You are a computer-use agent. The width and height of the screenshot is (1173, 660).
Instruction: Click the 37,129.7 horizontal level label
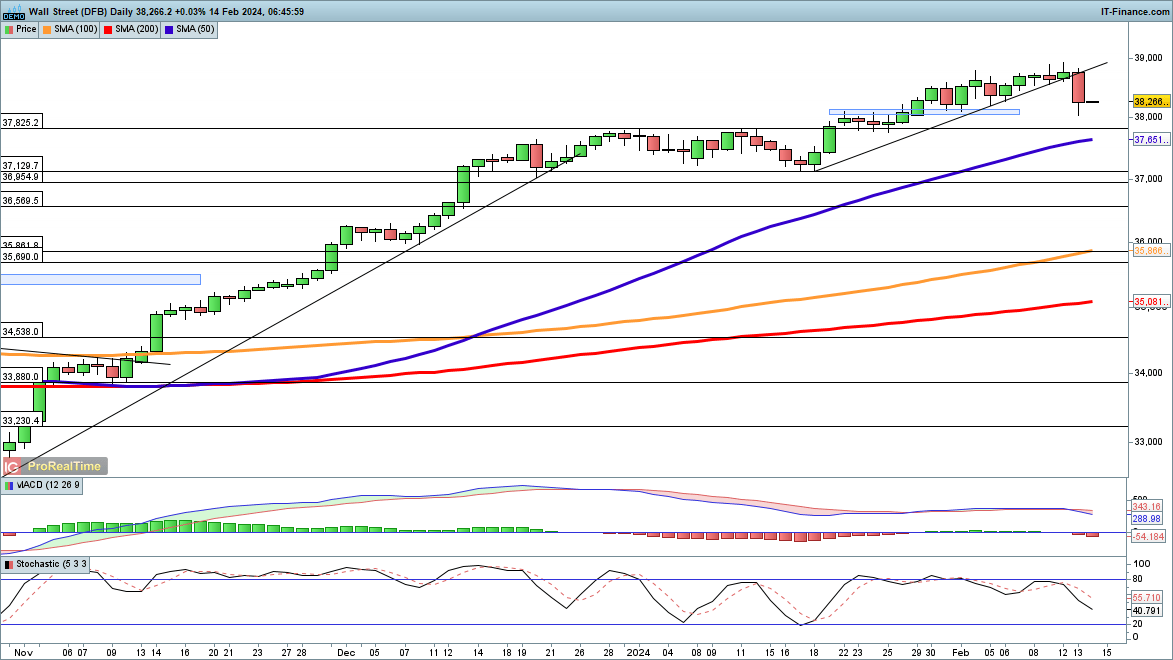coord(21,166)
